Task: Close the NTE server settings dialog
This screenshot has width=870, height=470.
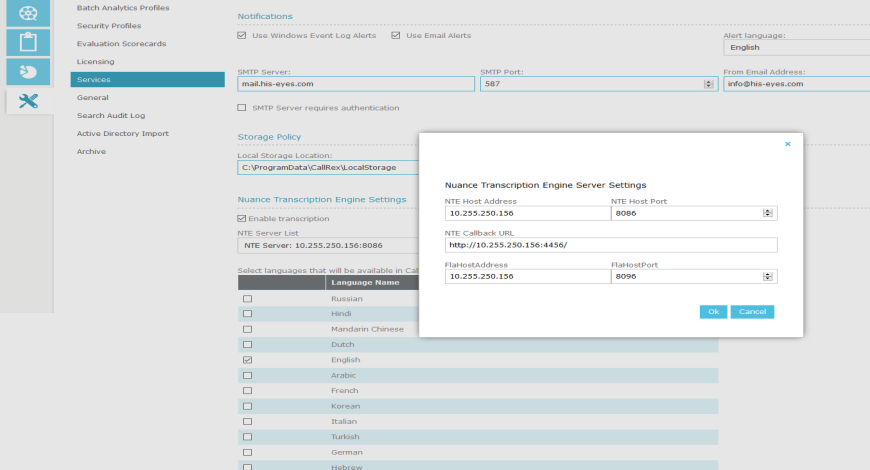Action: pos(787,144)
